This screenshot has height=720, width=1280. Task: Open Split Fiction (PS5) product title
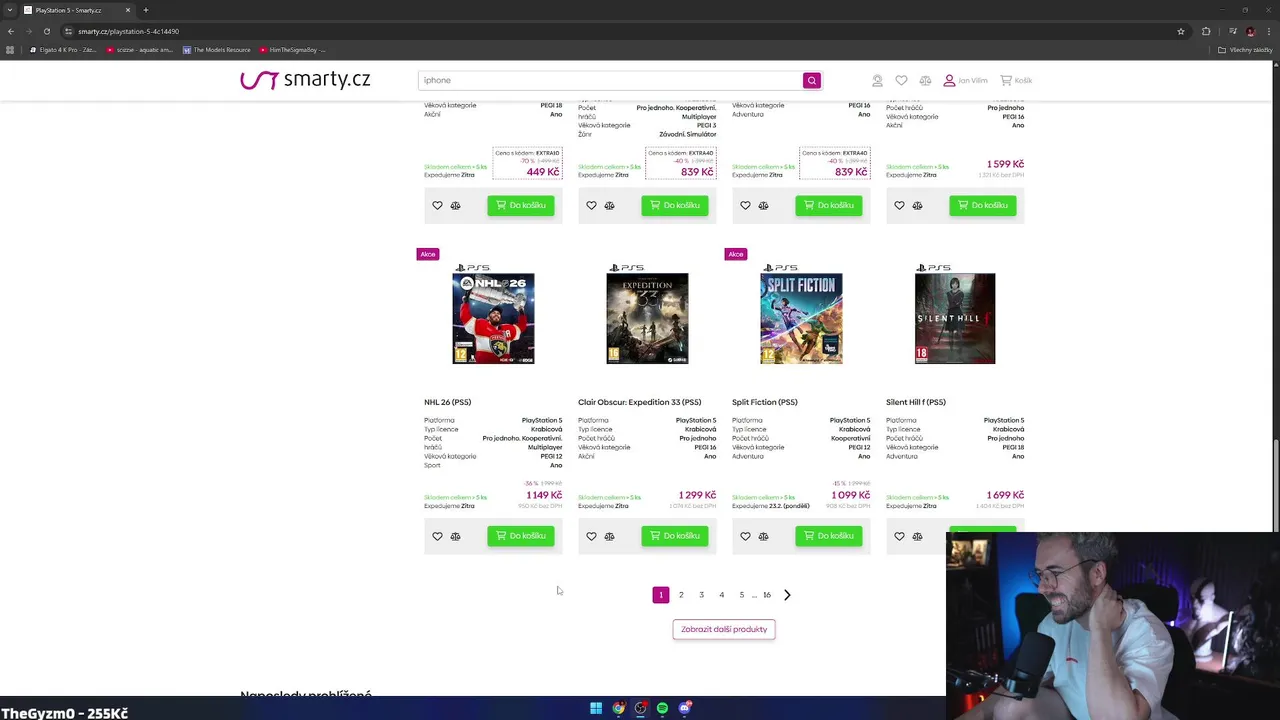pyautogui.click(x=764, y=402)
